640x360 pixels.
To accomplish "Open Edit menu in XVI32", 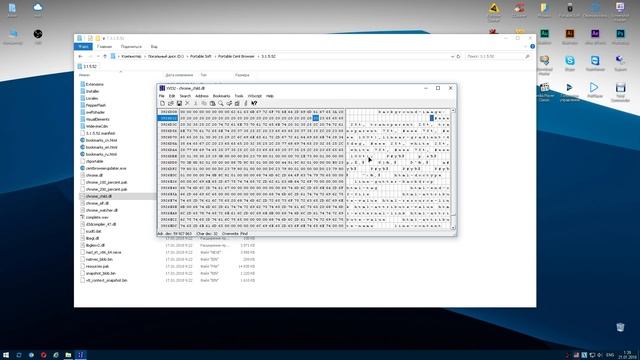I will pos(172,96).
